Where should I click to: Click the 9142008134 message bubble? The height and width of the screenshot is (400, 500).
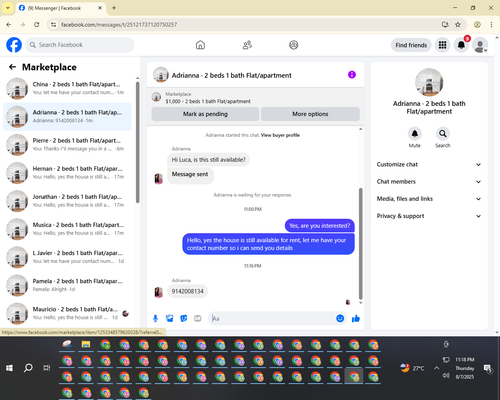(x=187, y=291)
